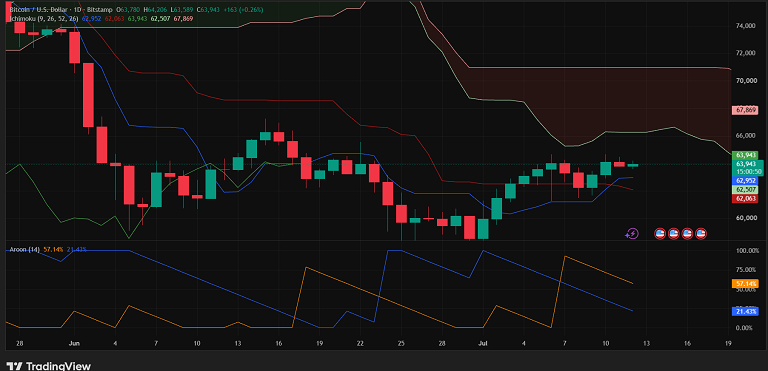The height and width of the screenshot is (371, 768).
Task: Click the leftmost US flag event icon
Action: coord(660,234)
